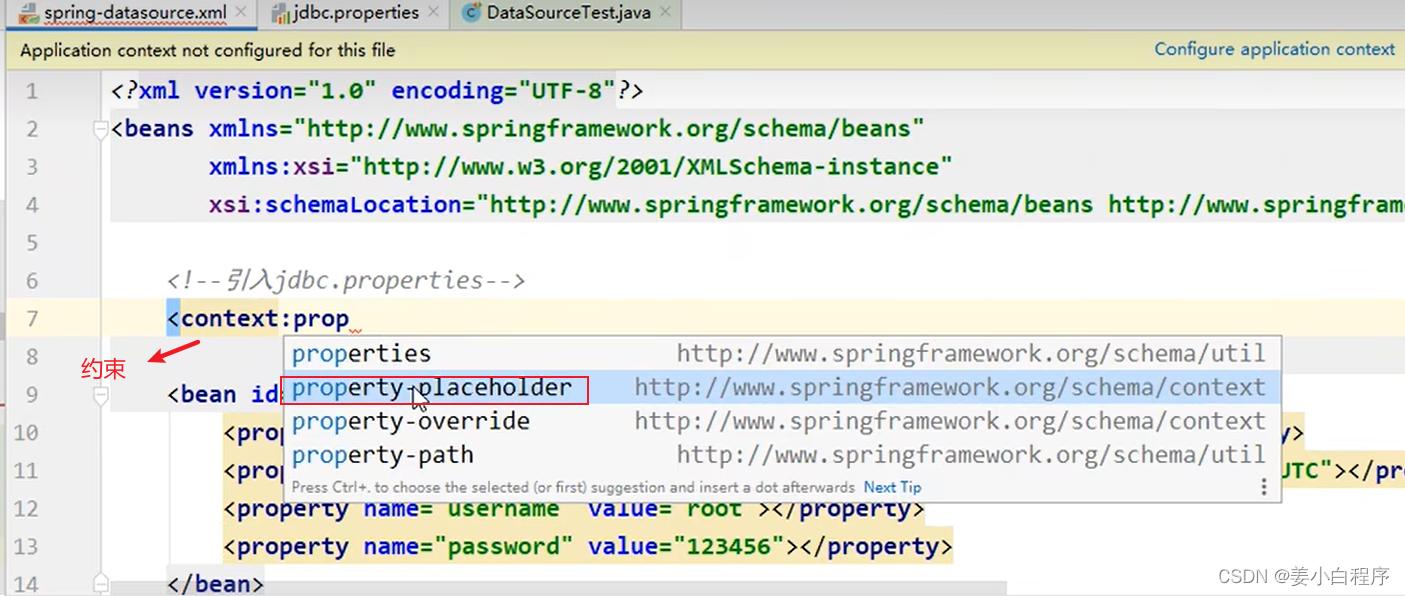Collapse the bean element at line 9
Viewport: 1405px width, 596px height.
[100, 394]
